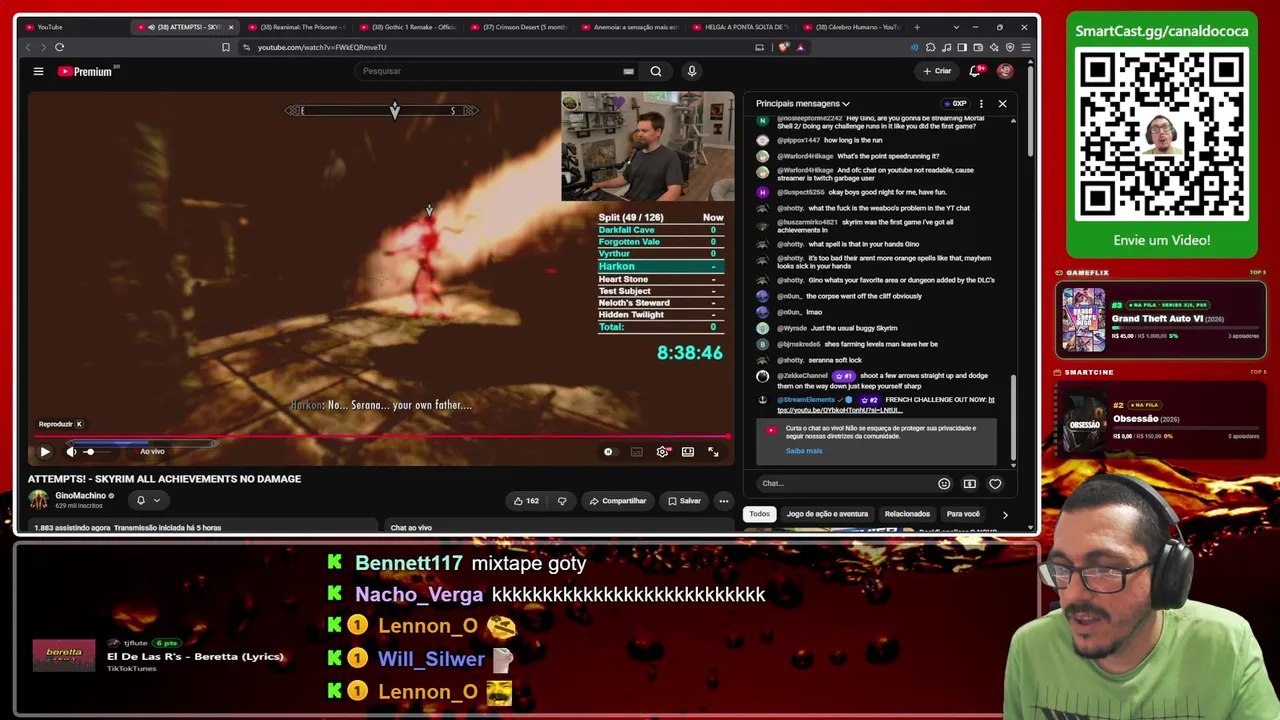Open the emoji picker in chat

944,484
